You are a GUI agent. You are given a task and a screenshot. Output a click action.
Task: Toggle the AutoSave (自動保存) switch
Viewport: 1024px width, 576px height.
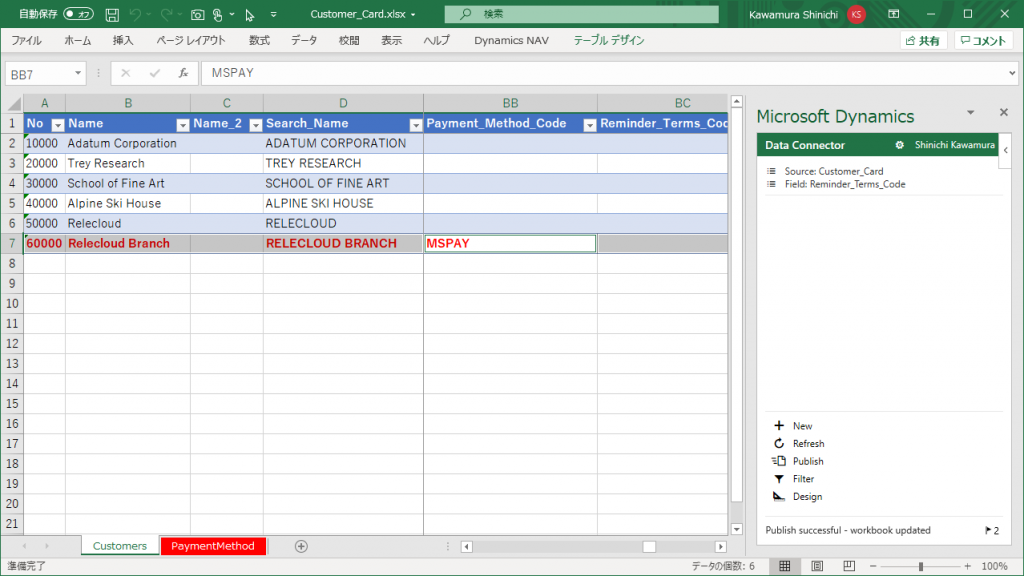point(78,14)
